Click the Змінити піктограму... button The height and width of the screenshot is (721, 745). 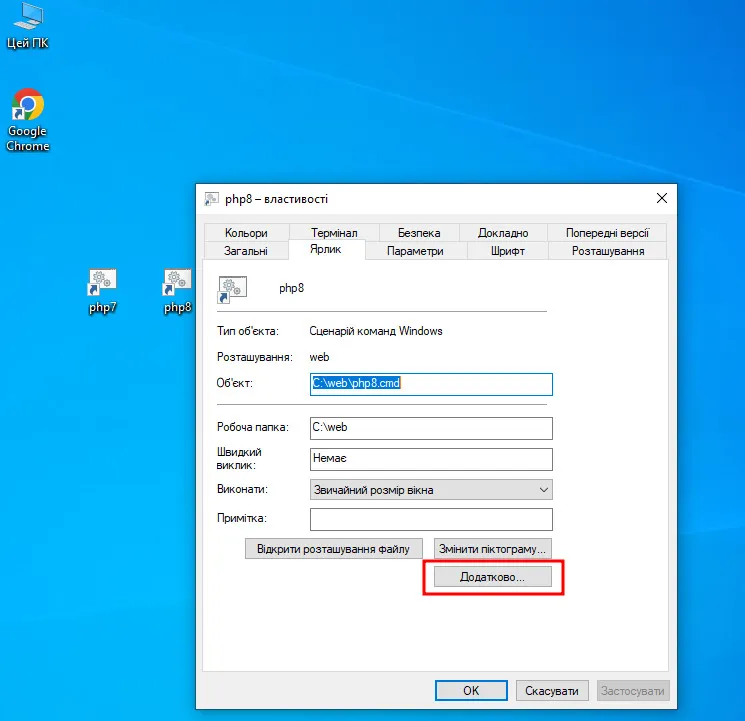point(491,548)
